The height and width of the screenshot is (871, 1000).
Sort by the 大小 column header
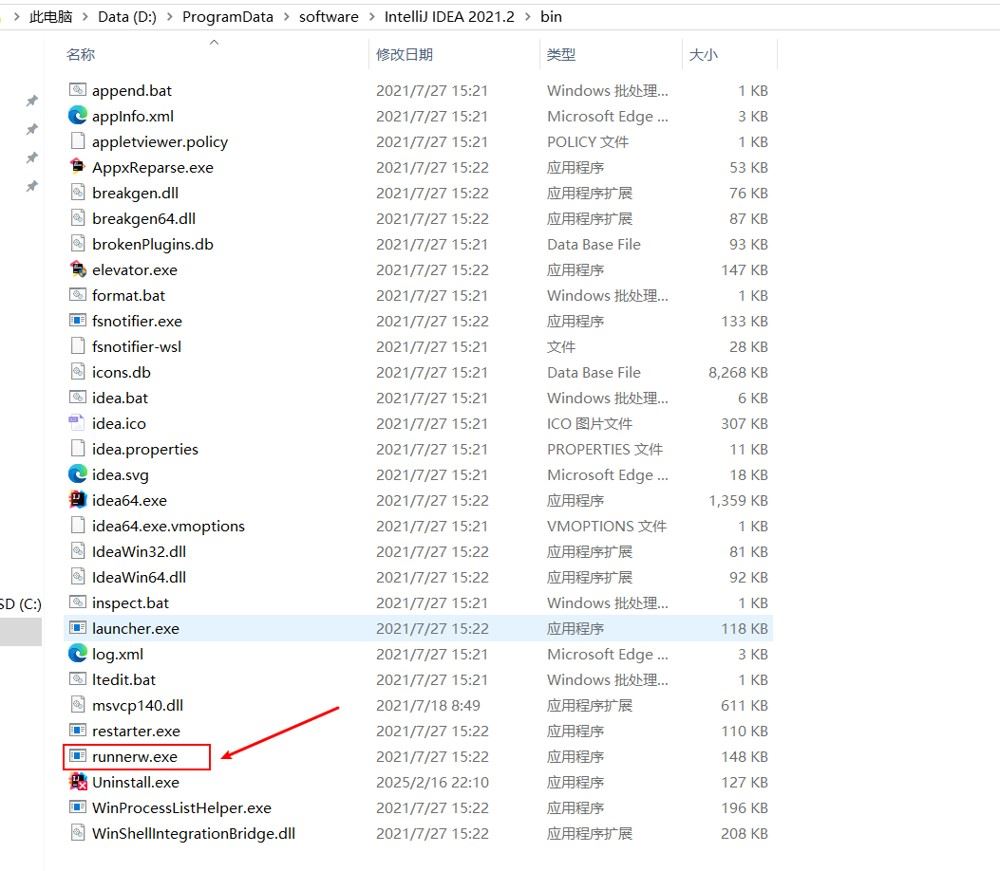703,55
